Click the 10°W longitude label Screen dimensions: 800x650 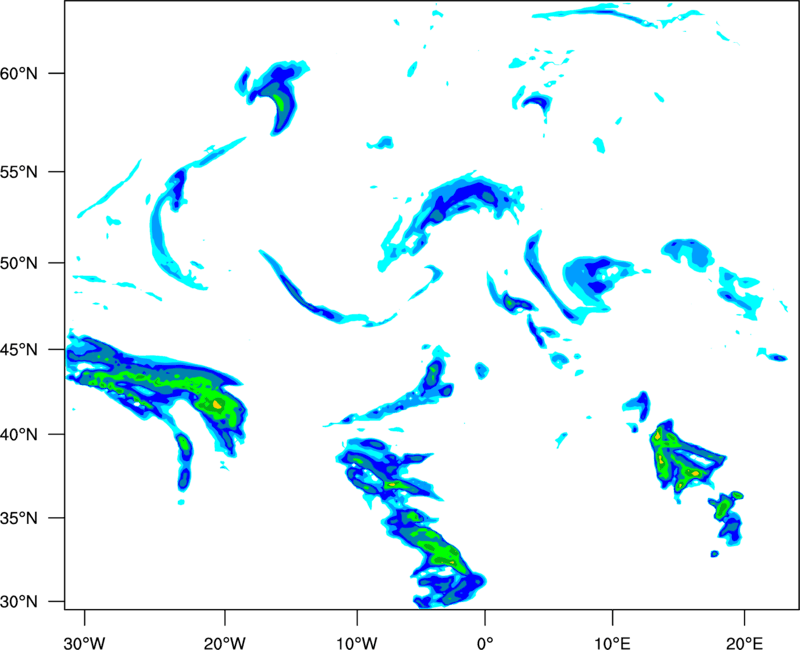(x=357, y=643)
